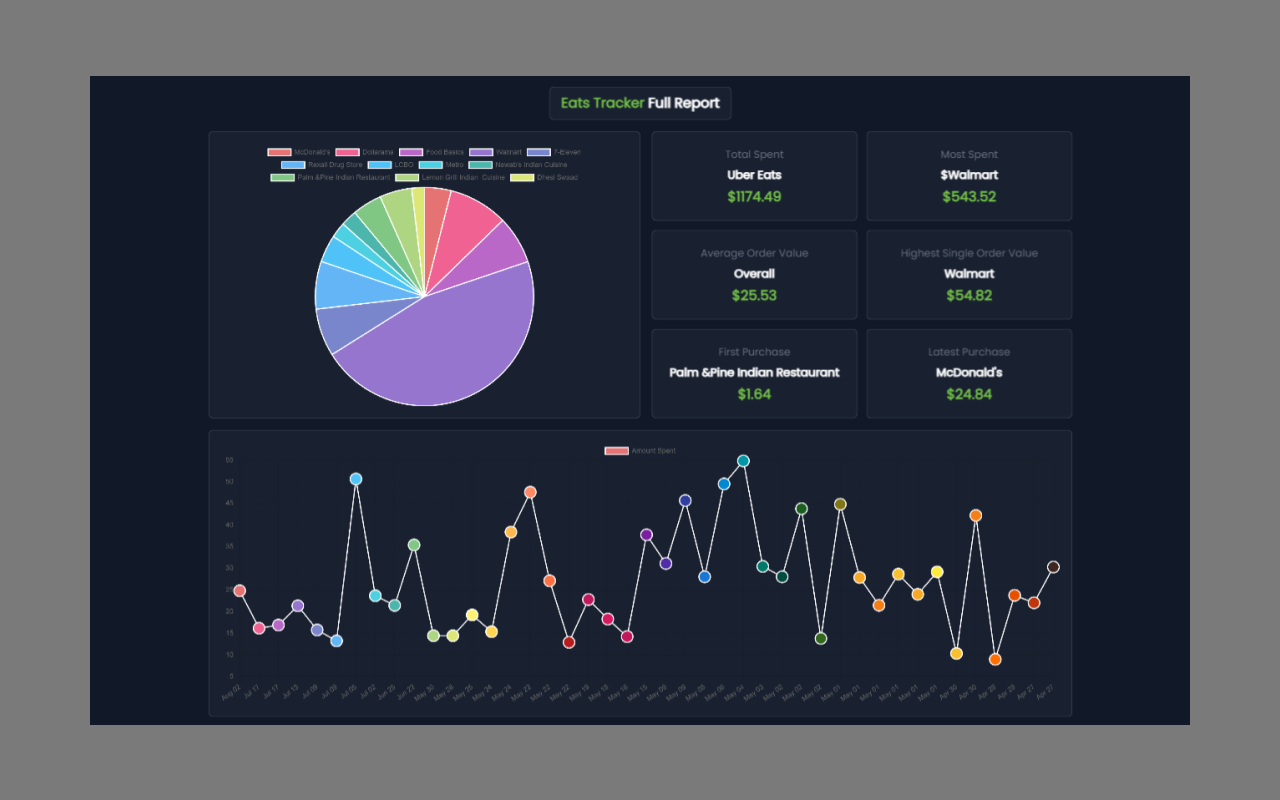Click the Average Order Value card
1280x800 pixels.
(754, 274)
